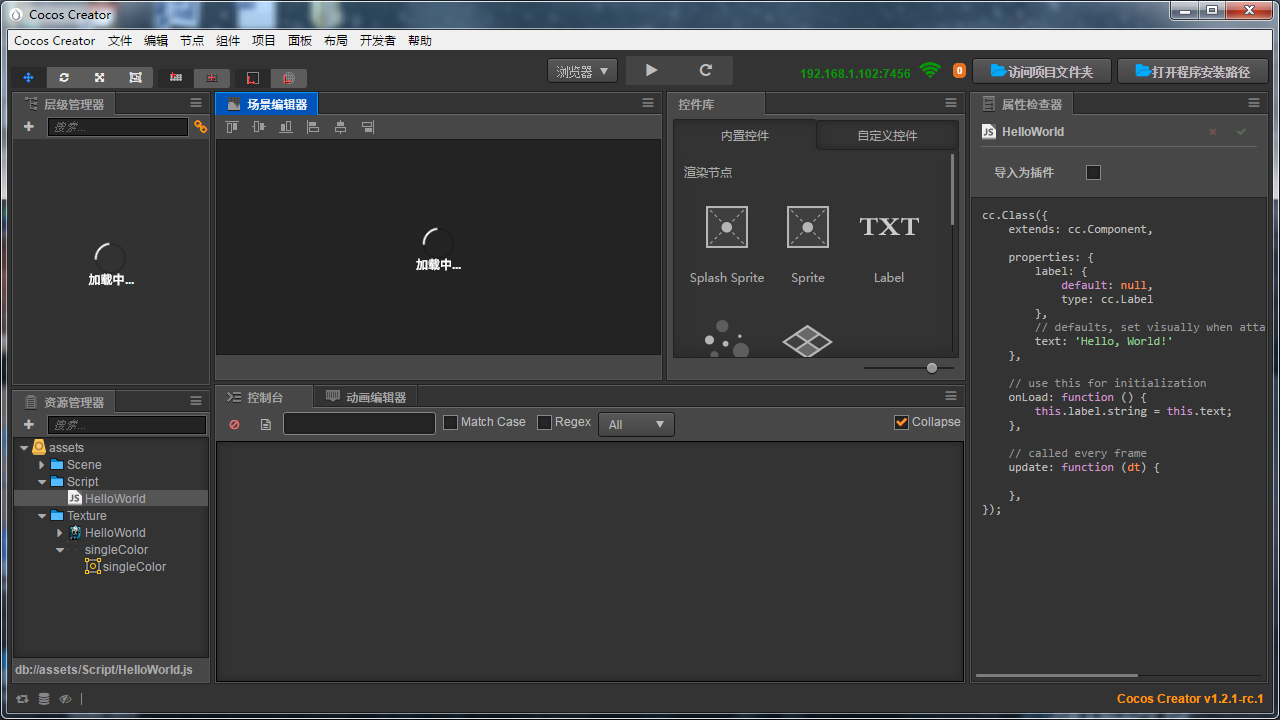Open the 属性检查器 panel menu icon
This screenshot has height=720, width=1280.
tap(1254, 103)
